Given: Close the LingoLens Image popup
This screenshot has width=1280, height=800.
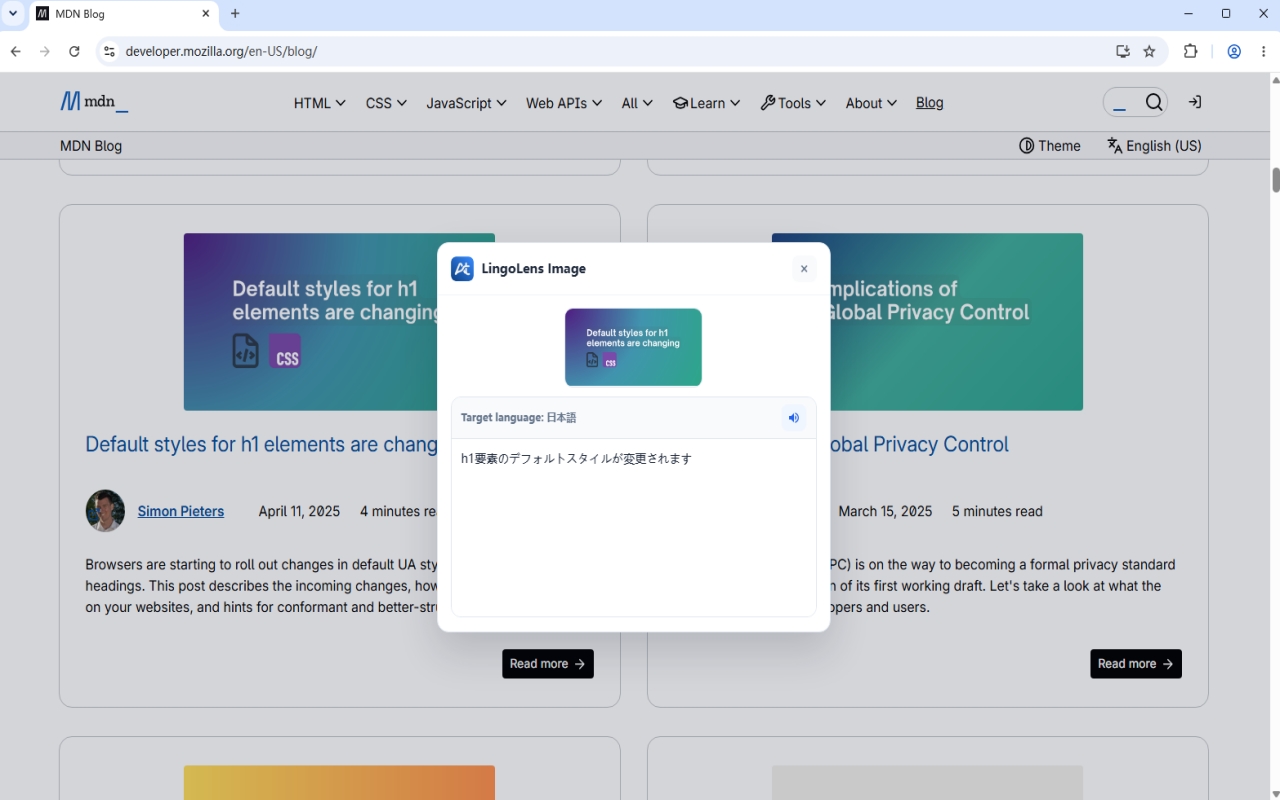Looking at the screenshot, I should click(804, 269).
